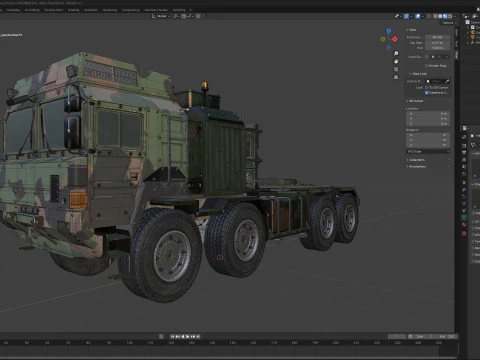Jump to timeline start button

coord(172,337)
